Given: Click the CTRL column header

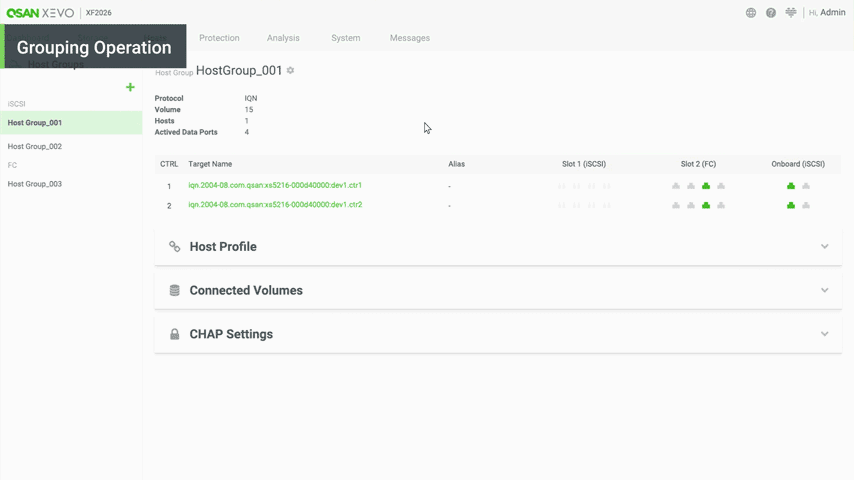Looking at the screenshot, I should pyautogui.click(x=169, y=164).
